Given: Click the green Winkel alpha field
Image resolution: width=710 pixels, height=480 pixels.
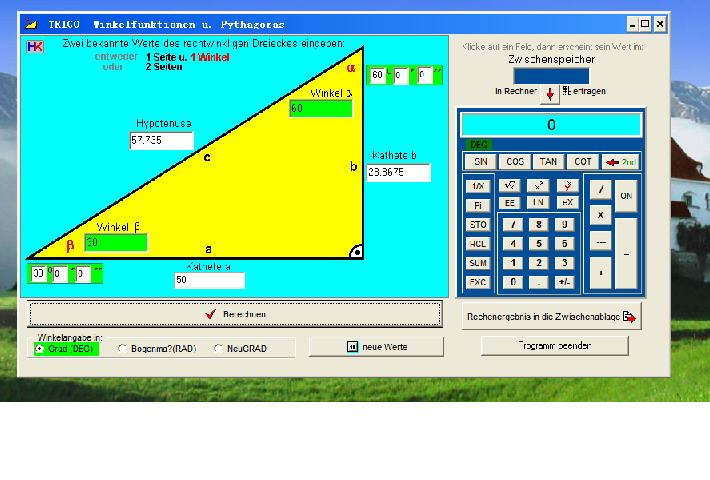Looking at the screenshot, I should (321, 109).
